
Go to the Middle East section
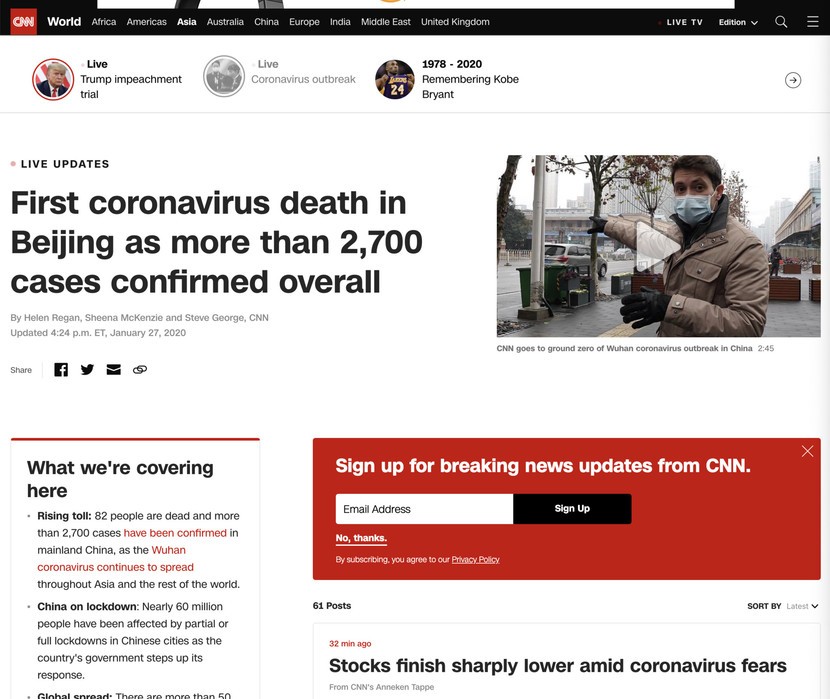(385, 22)
